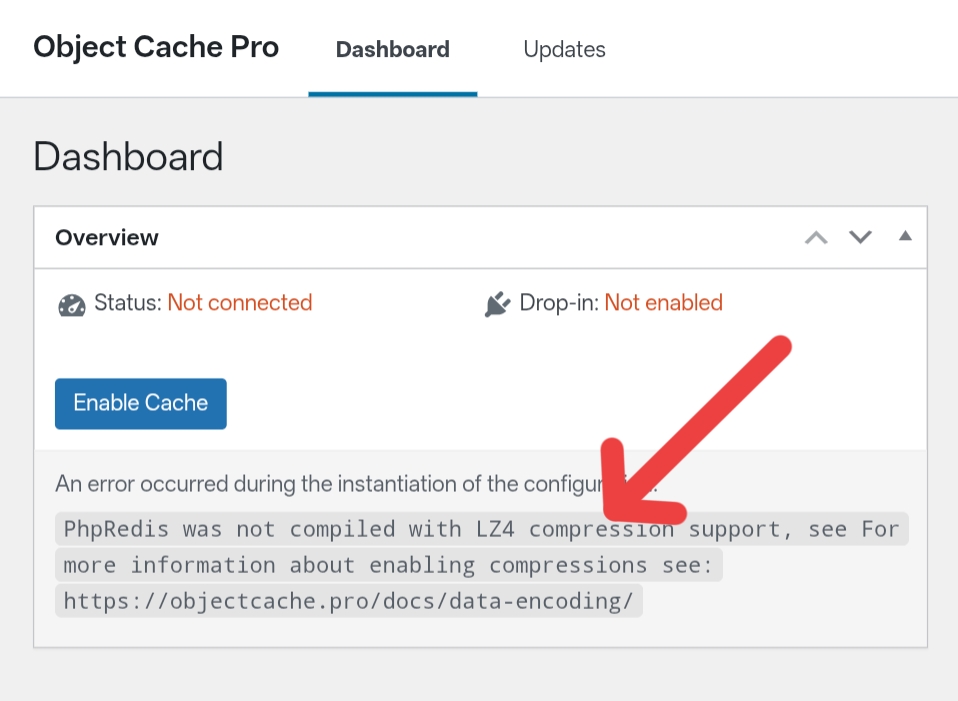Move Overview panel up with chevron
The image size is (958, 701).
tap(817, 237)
